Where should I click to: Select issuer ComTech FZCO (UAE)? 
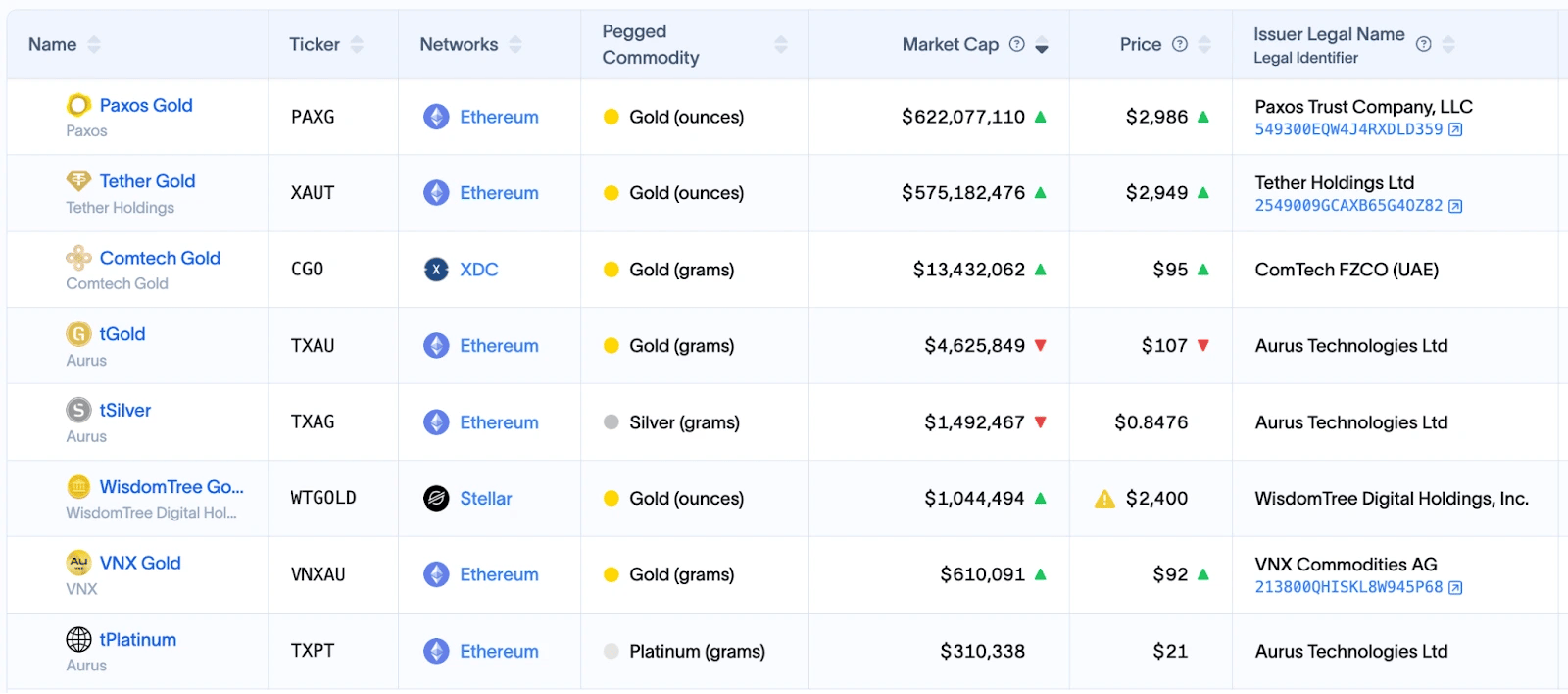tap(1347, 270)
